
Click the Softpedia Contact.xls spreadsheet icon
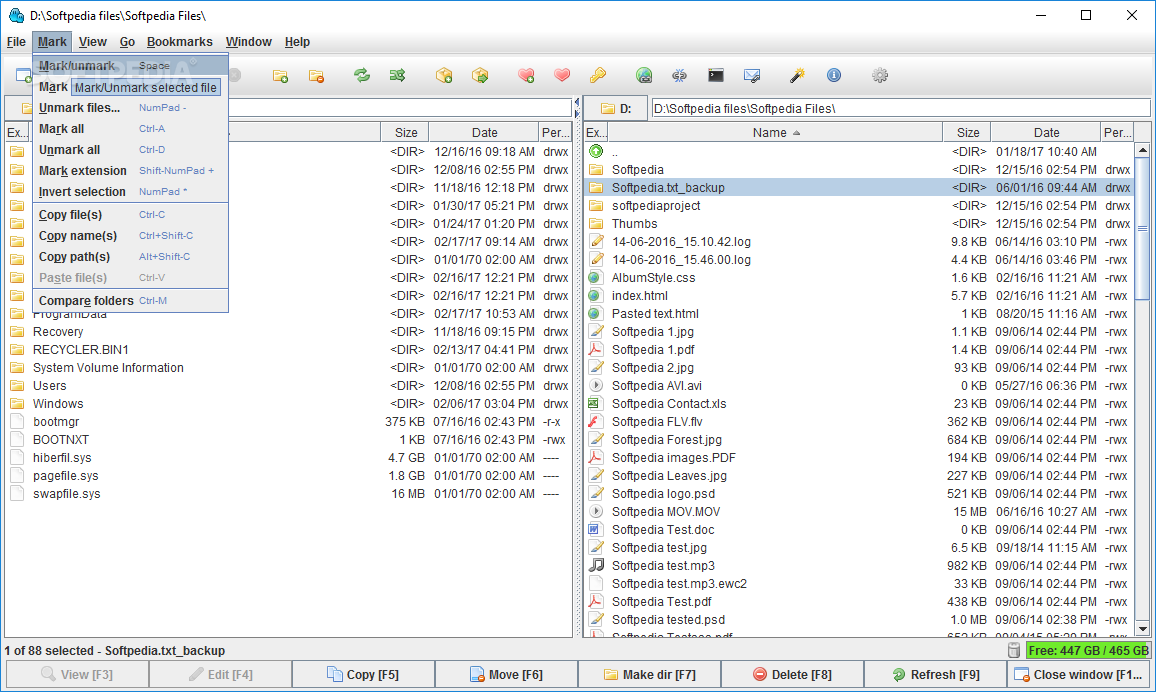click(x=594, y=404)
